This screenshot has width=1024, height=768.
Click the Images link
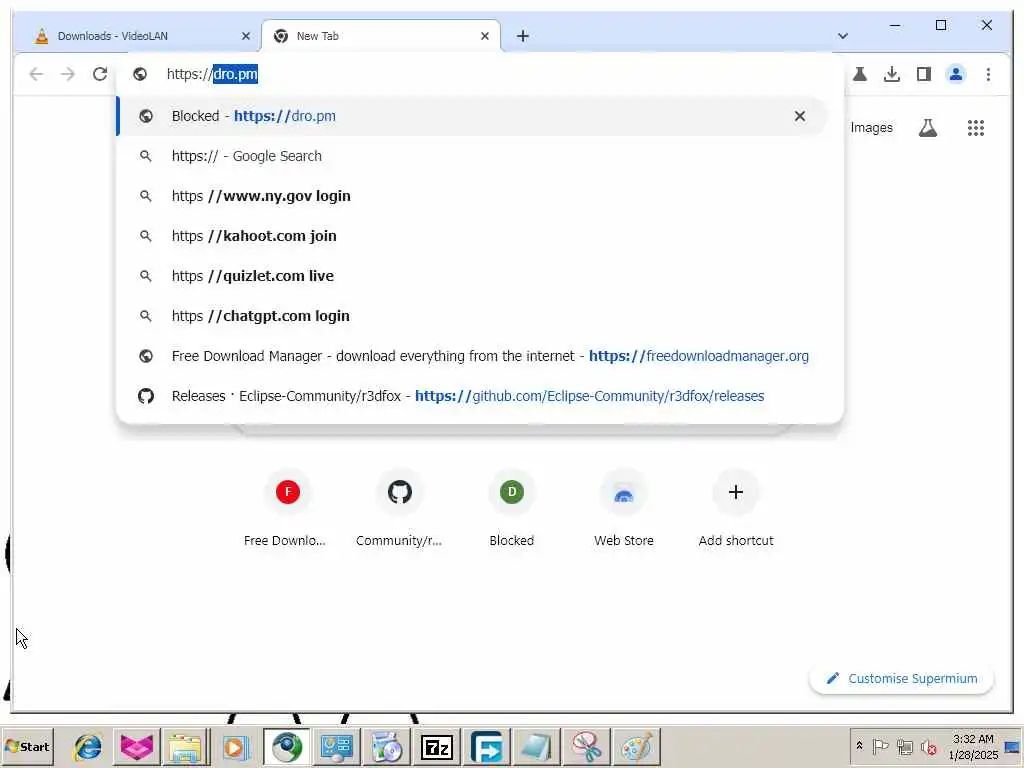click(x=871, y=128)
